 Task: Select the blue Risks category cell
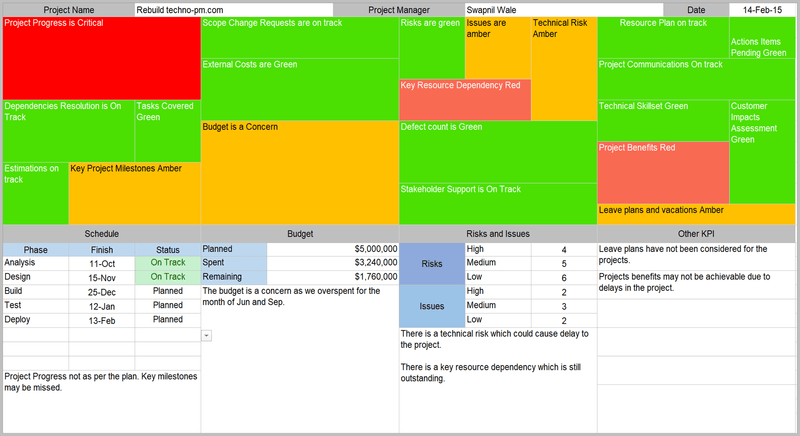(432, 263)
